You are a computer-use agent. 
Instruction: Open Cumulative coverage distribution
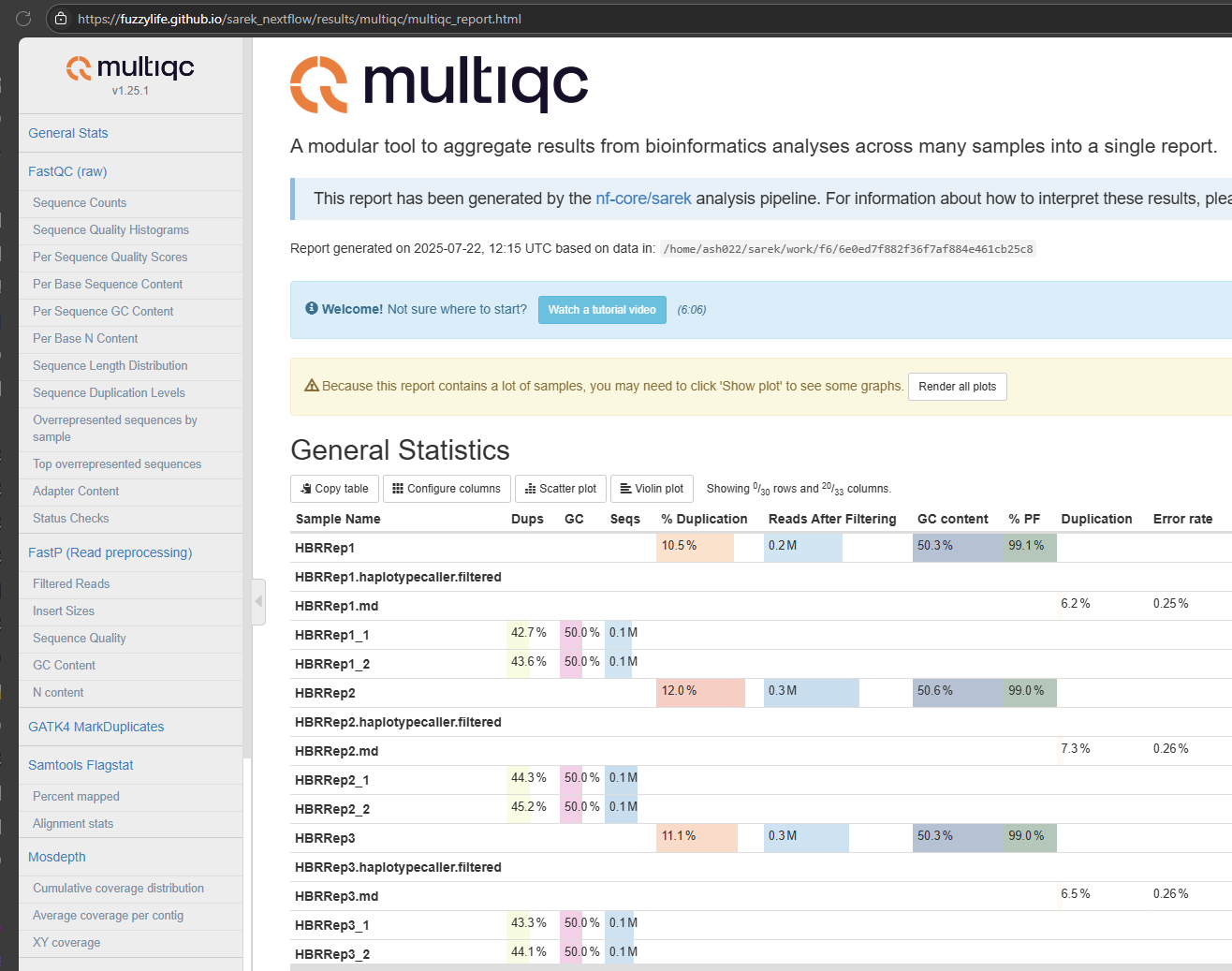click(118, 888)
